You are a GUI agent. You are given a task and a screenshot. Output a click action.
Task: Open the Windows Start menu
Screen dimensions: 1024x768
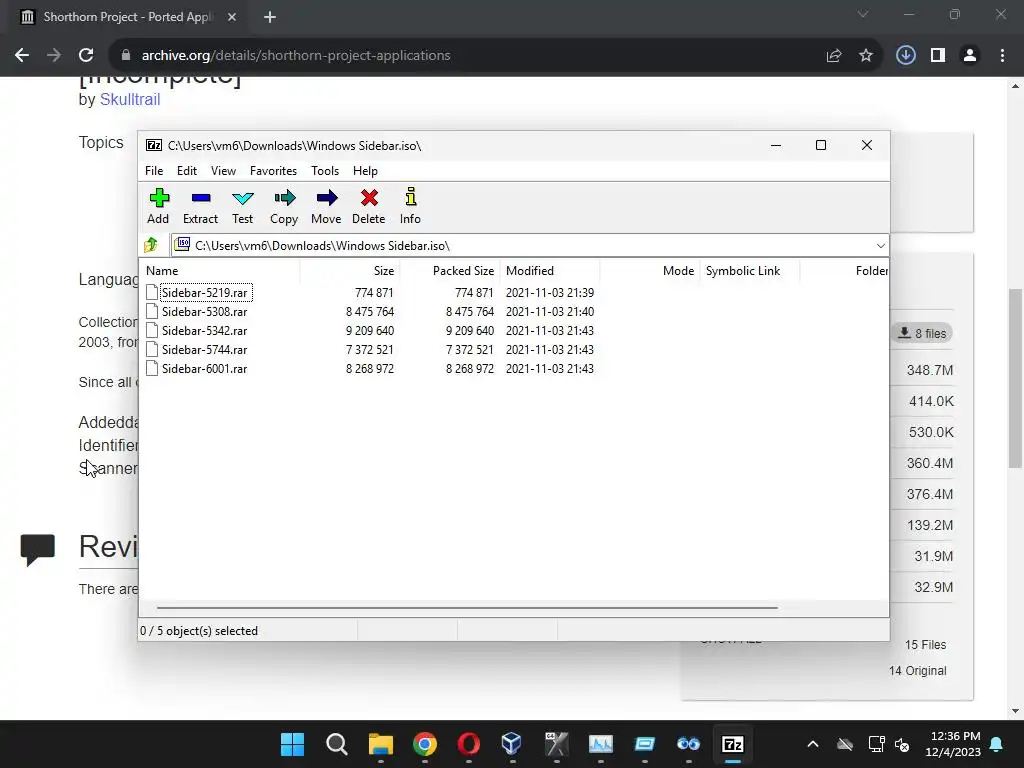click(293, 744)
